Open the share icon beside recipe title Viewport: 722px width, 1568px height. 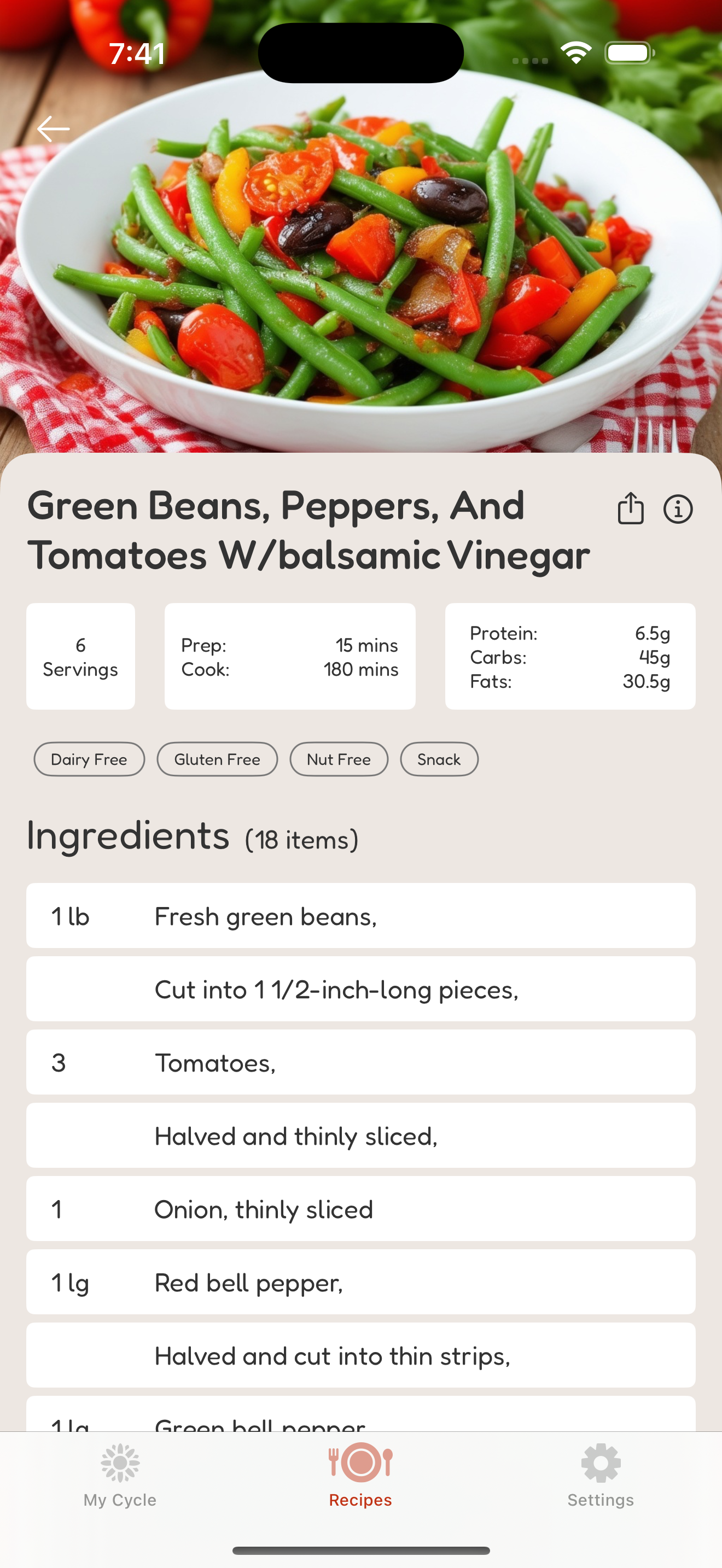click(631, 508)
